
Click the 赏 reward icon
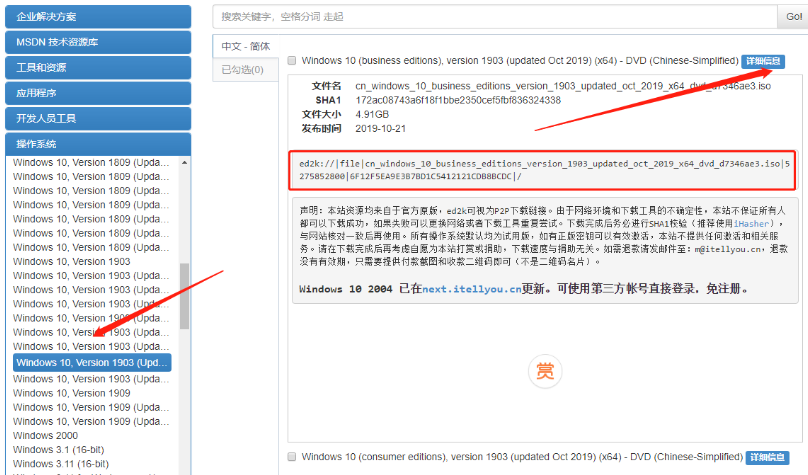click(545, 372)
